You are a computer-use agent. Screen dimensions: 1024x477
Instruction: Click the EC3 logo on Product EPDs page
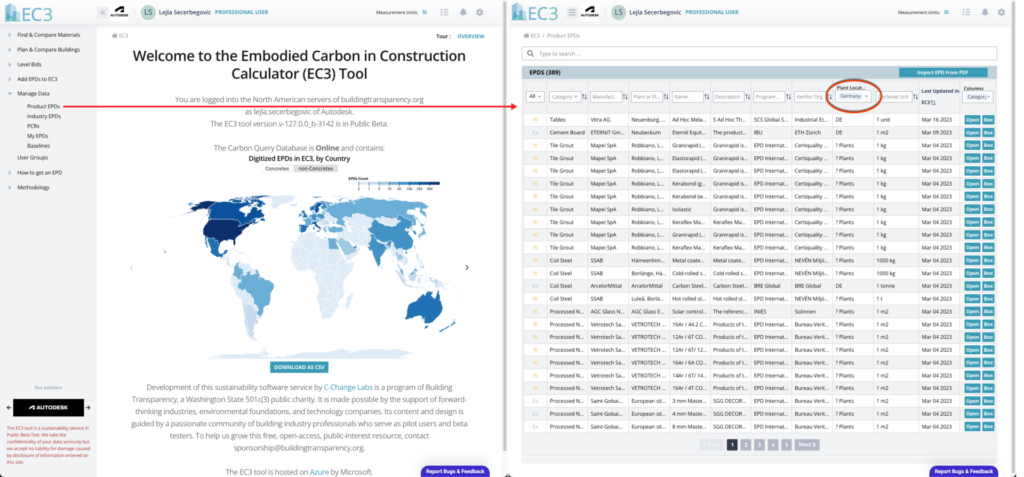(x=536, y=12)
